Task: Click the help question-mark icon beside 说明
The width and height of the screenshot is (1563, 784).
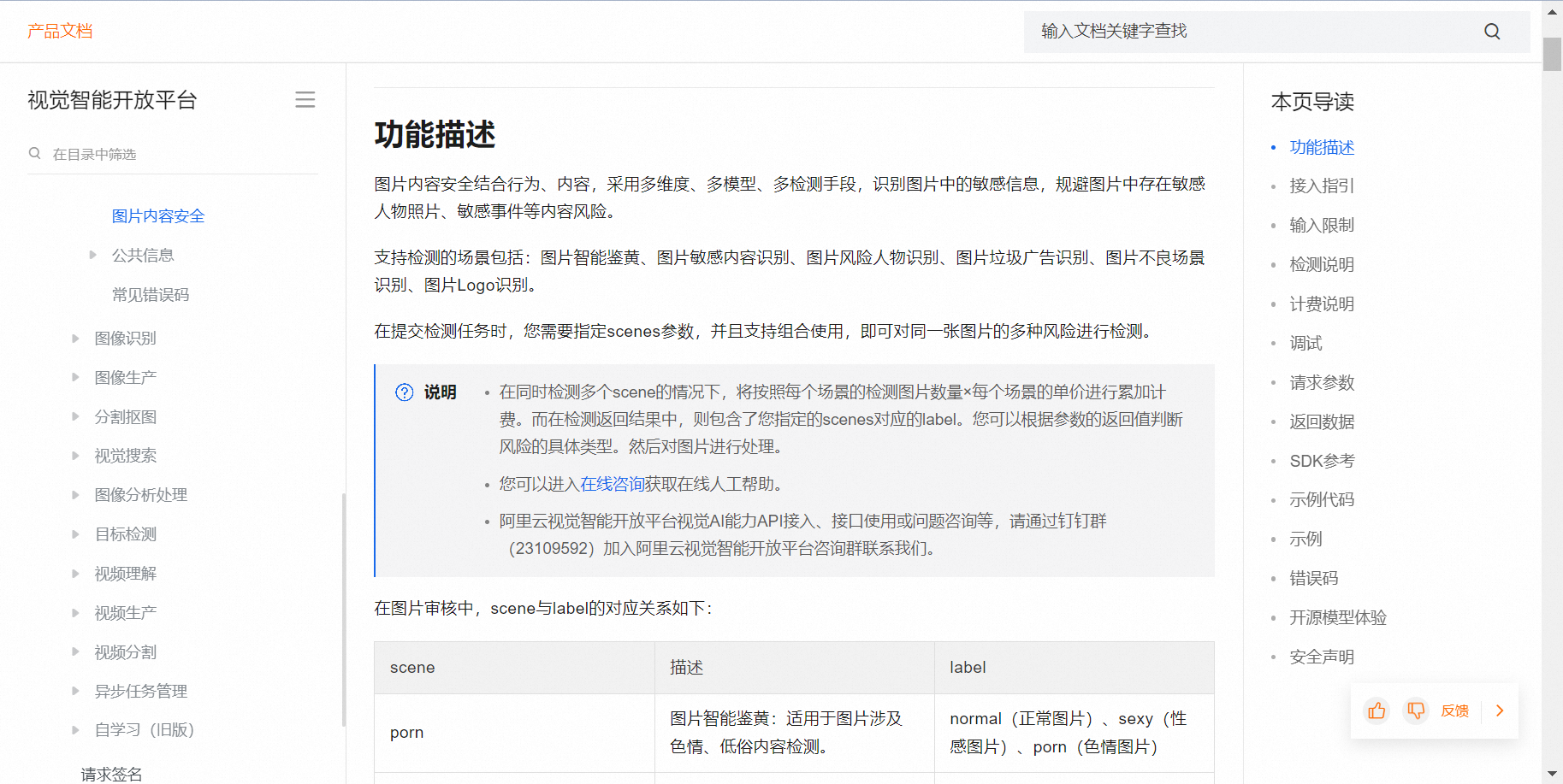Action: pos(404,392)
